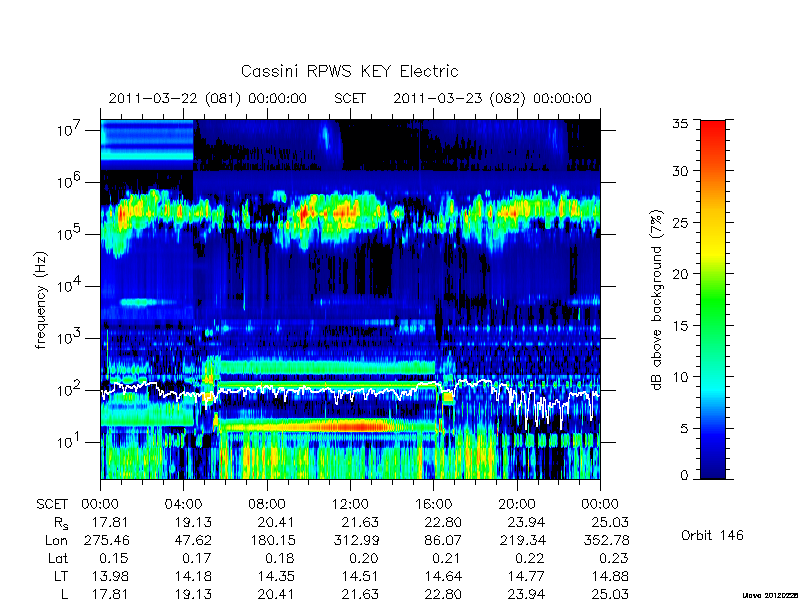
Task: Click the Lon value '219.34'
Action: coord(523,540)
